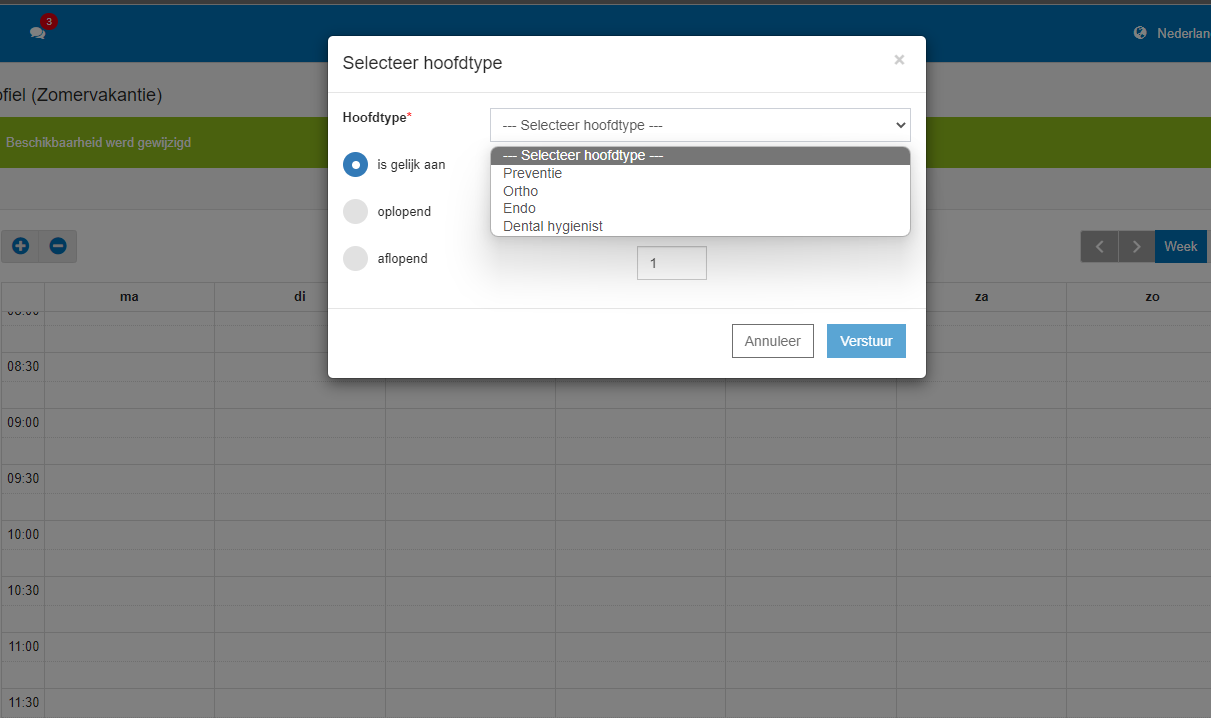Open the chat messages icon
The width and height of the screenshot is (1211, 718).
[38, 32]
